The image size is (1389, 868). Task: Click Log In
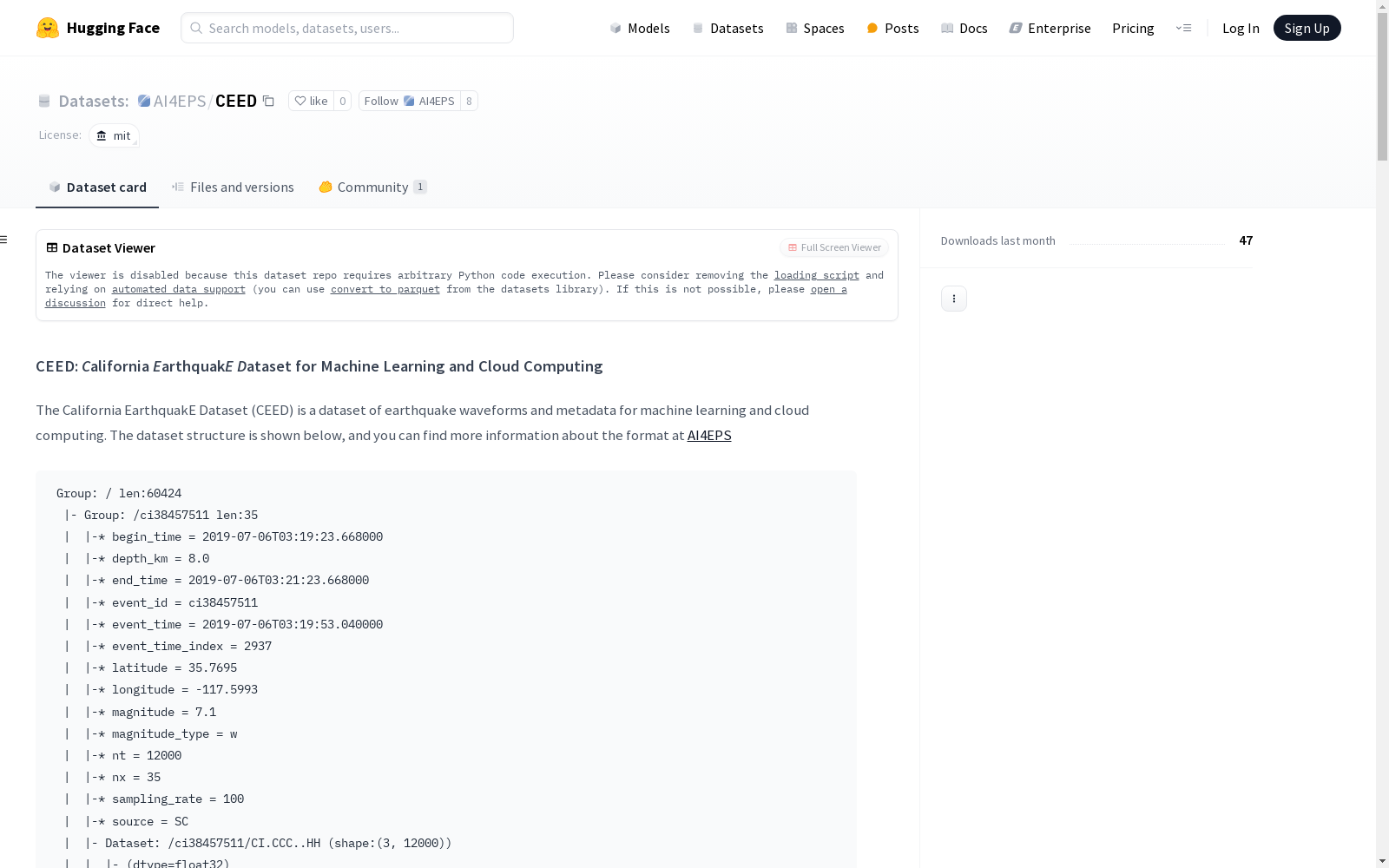click(x=1241, y=28)
